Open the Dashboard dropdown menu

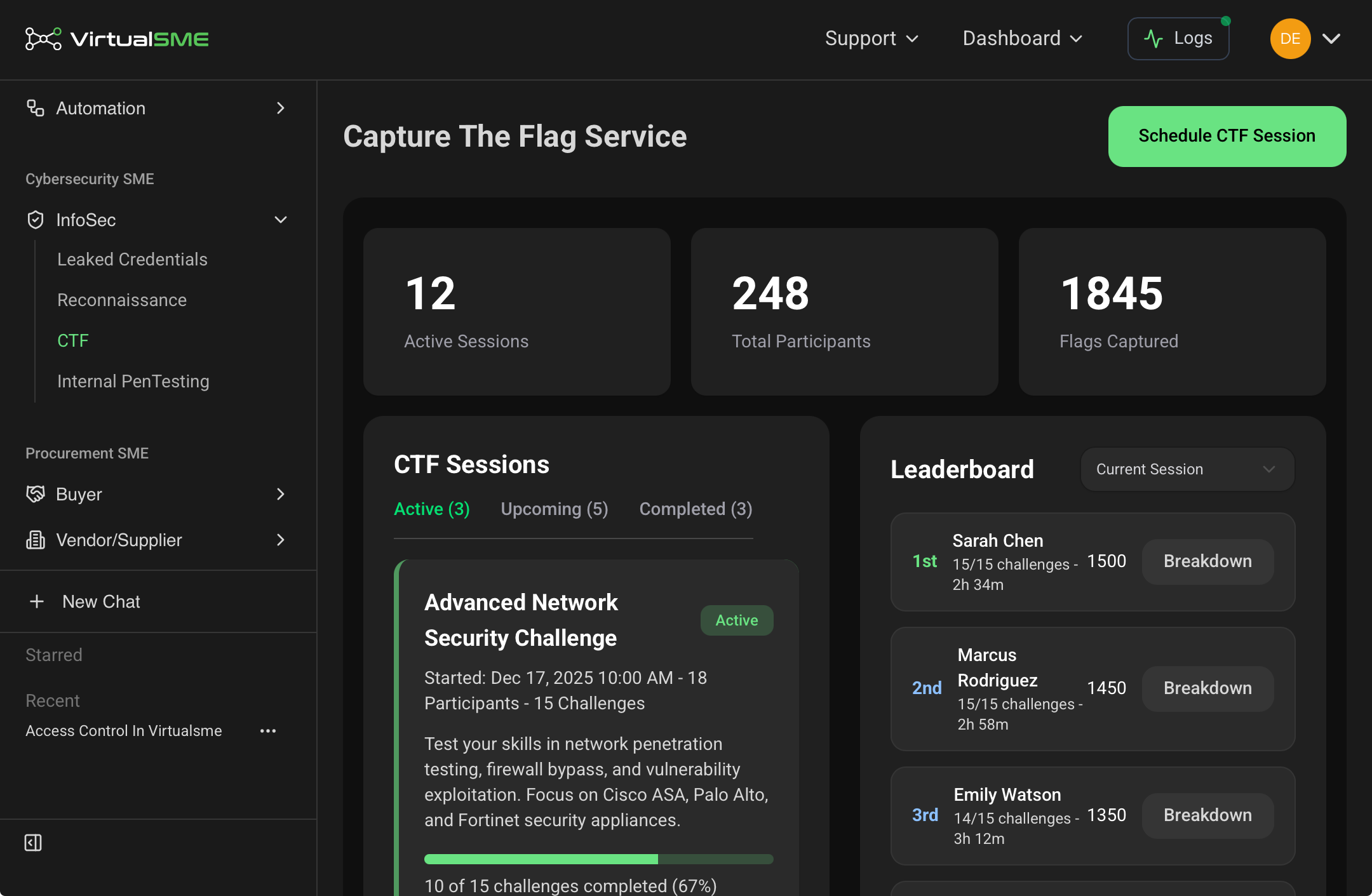point(1023,39)
